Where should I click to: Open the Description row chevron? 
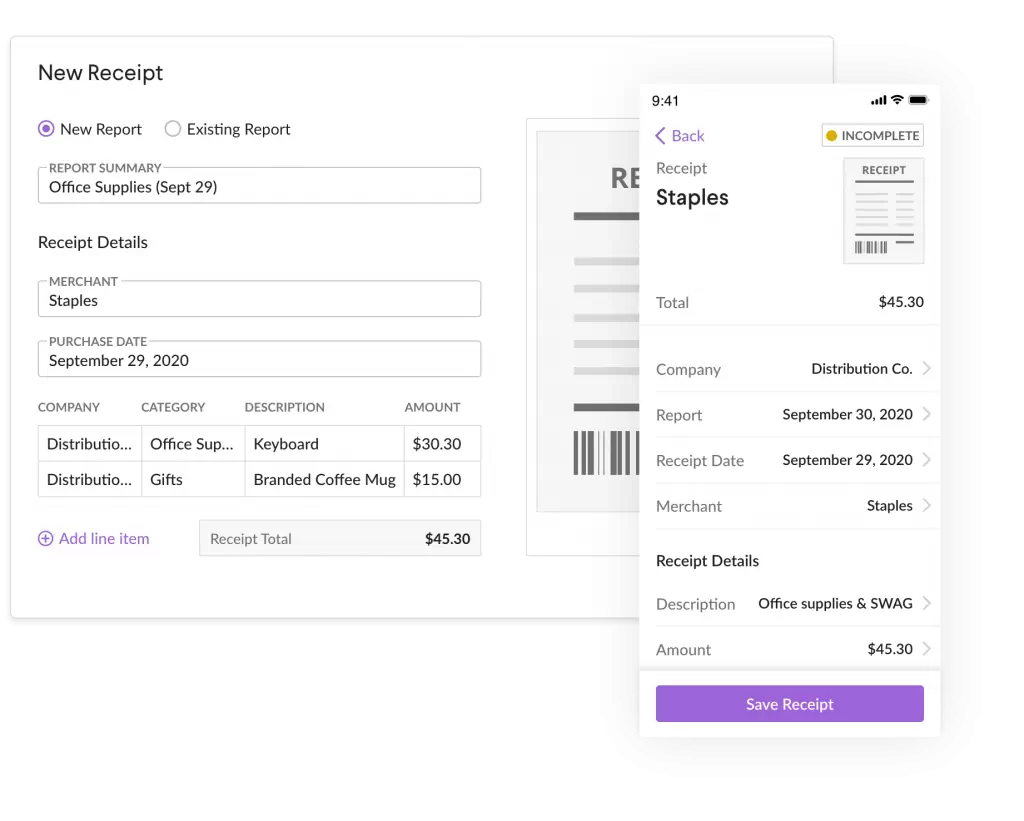[x=927, y=604]
